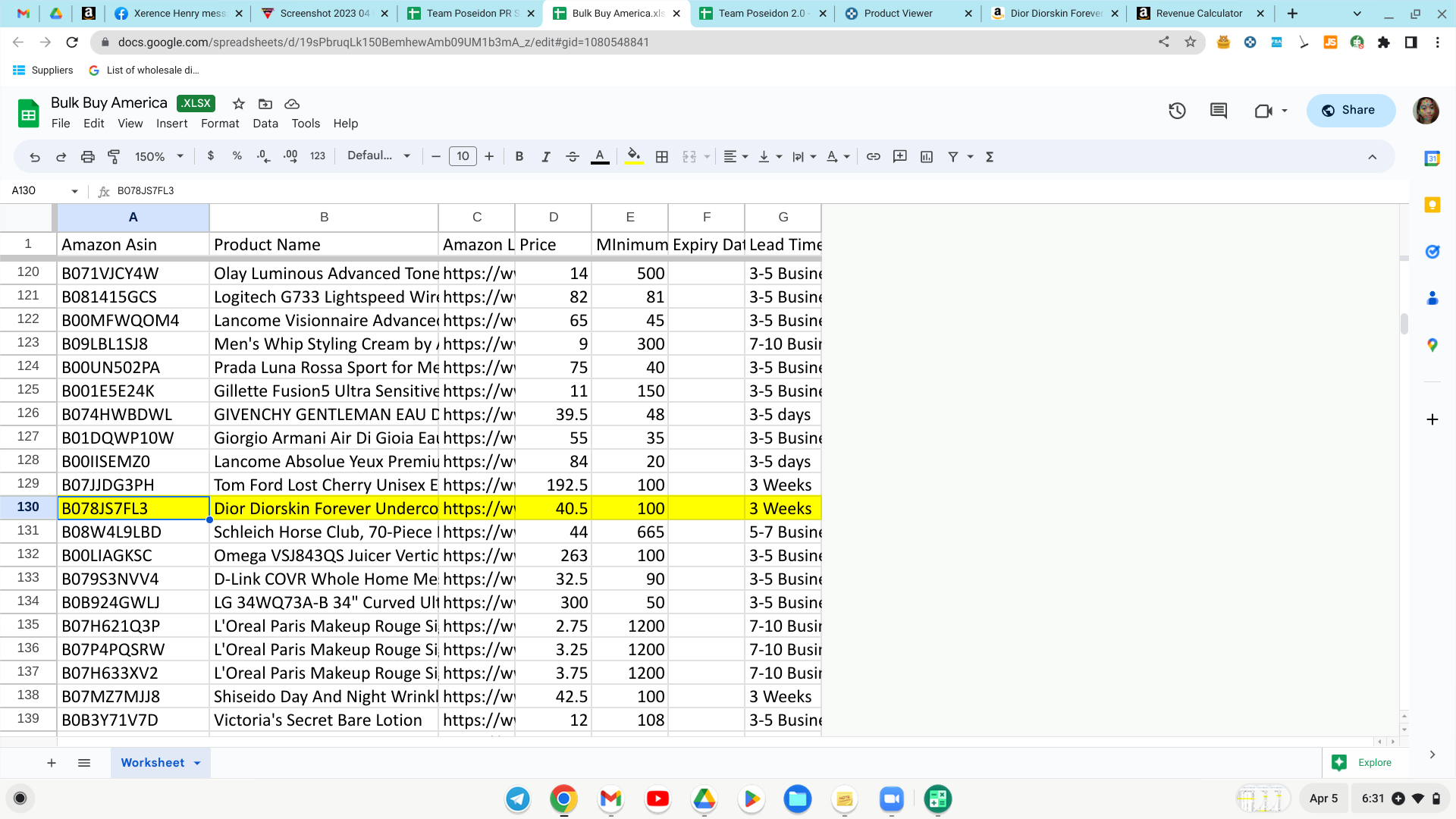
Task: Increase the font size
Action: (x=489, y=157)
